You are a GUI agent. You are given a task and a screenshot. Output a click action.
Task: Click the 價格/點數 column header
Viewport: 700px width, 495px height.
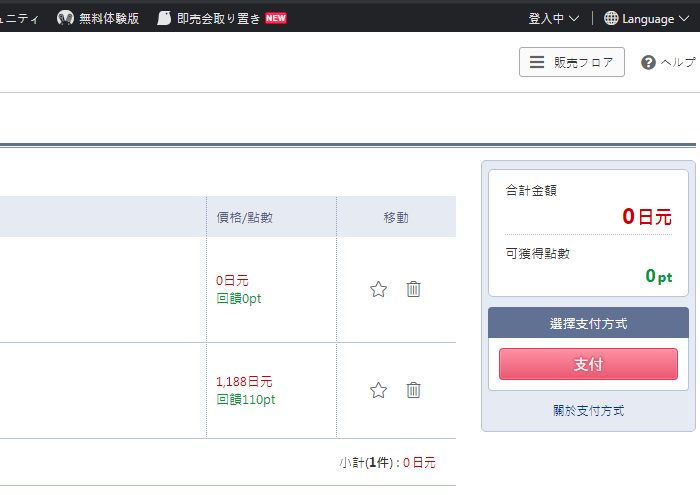(x=244, y=217)
